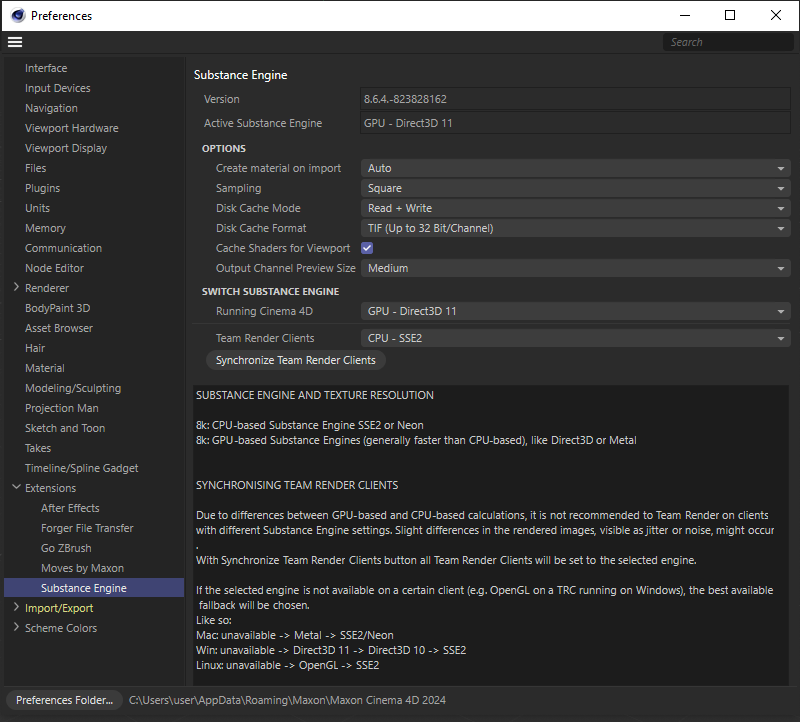Select Material in the sidebar
The width and height of the screenshot is (800, 722).
click(x=44, y=368)
